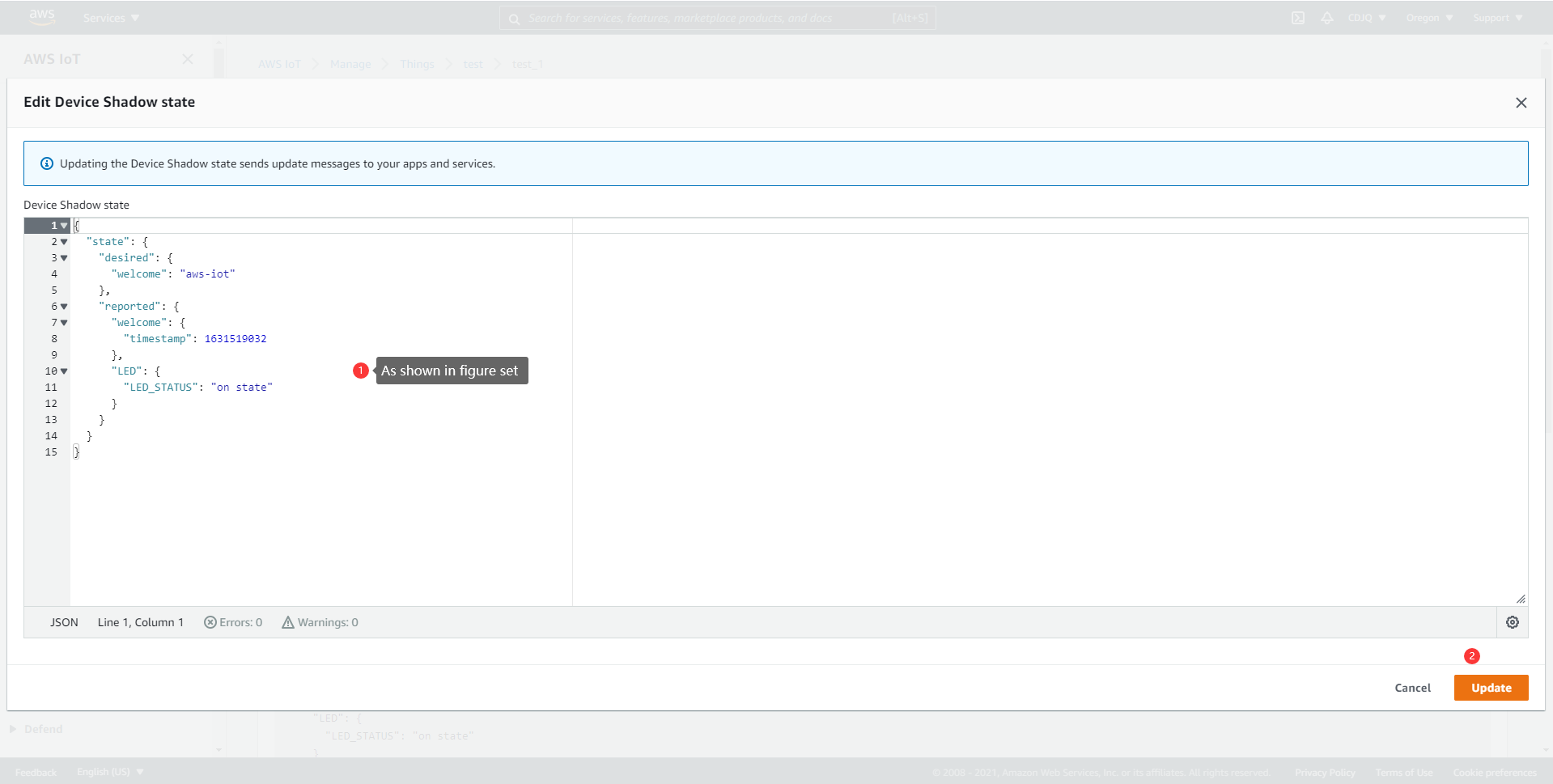Click the "LED_STATUS" key

click(x=160, y=388)
